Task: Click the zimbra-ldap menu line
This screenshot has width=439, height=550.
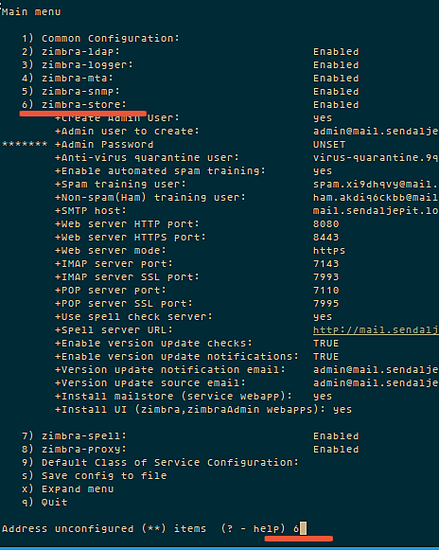Action: tap(190, 52)
